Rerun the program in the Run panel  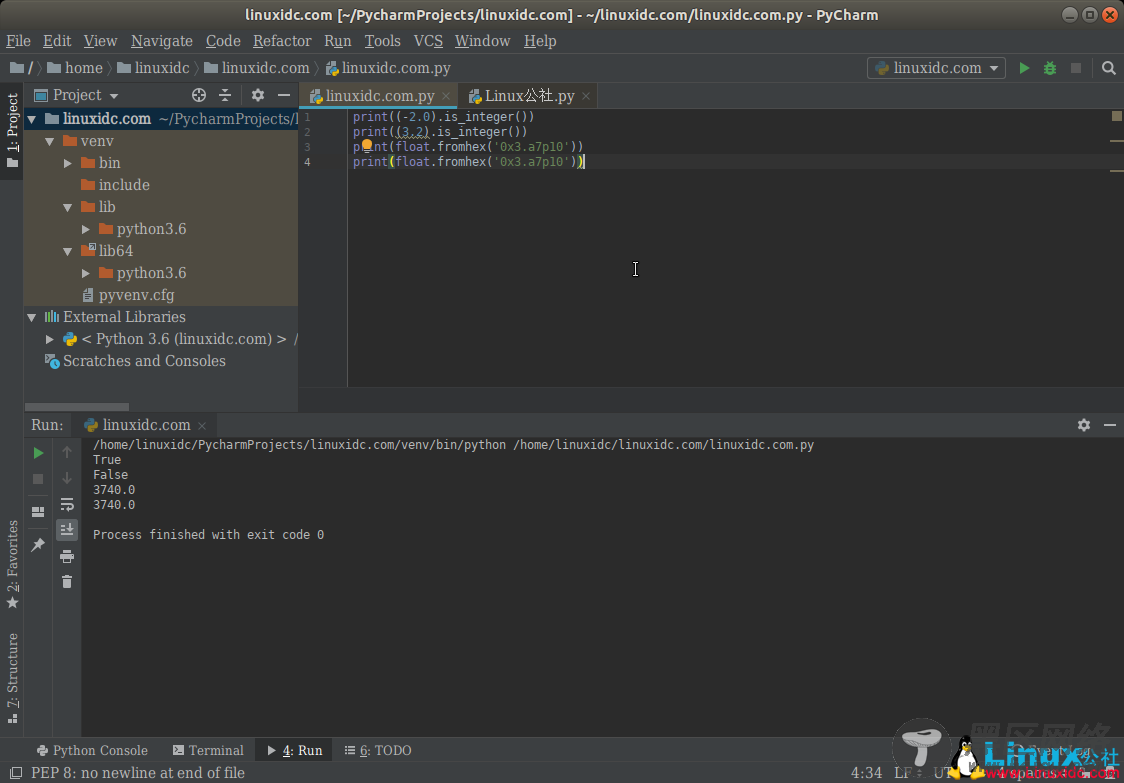click(x=39, y=453)
